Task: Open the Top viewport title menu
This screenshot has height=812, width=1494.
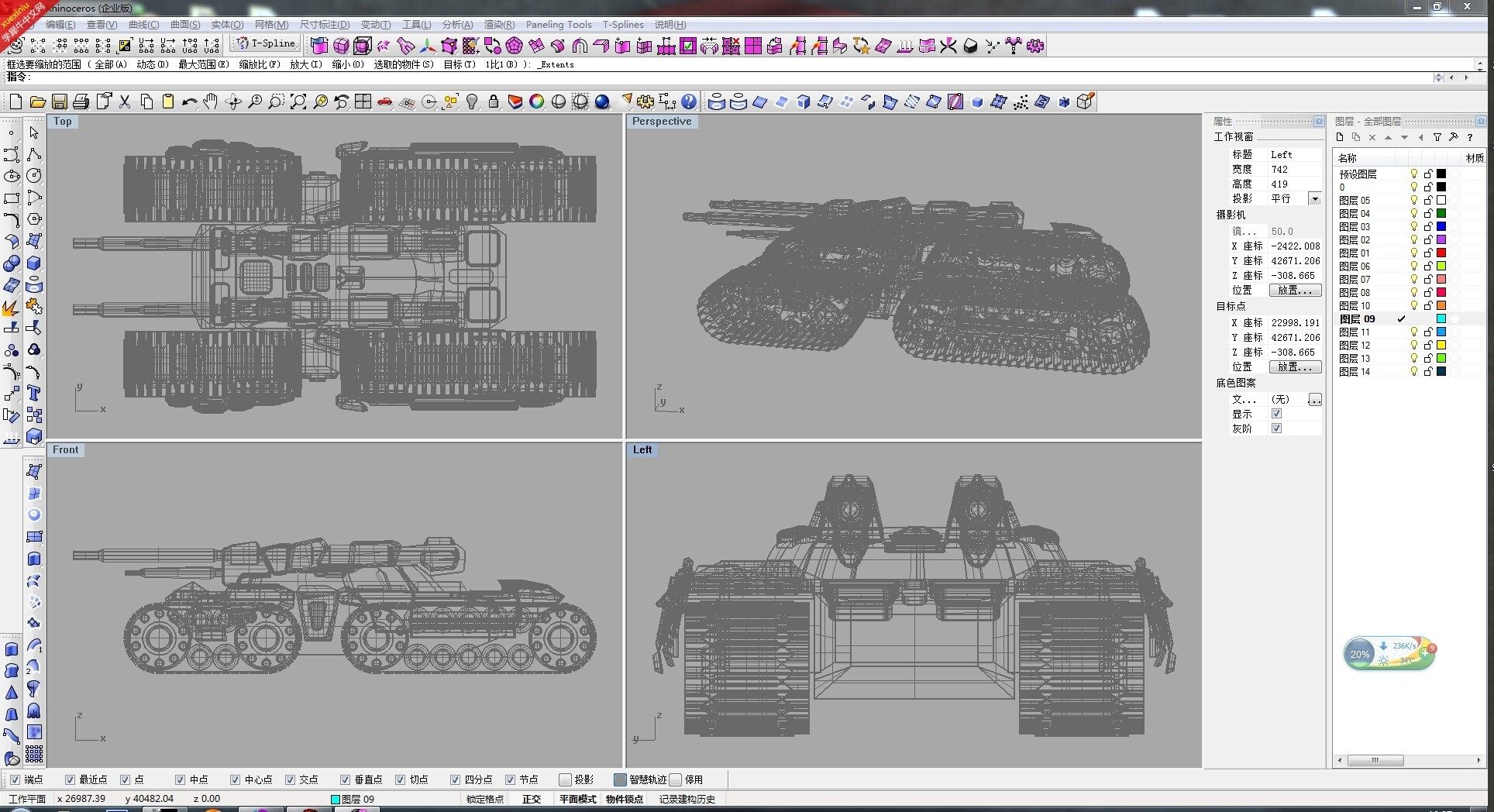Action: 63,121
